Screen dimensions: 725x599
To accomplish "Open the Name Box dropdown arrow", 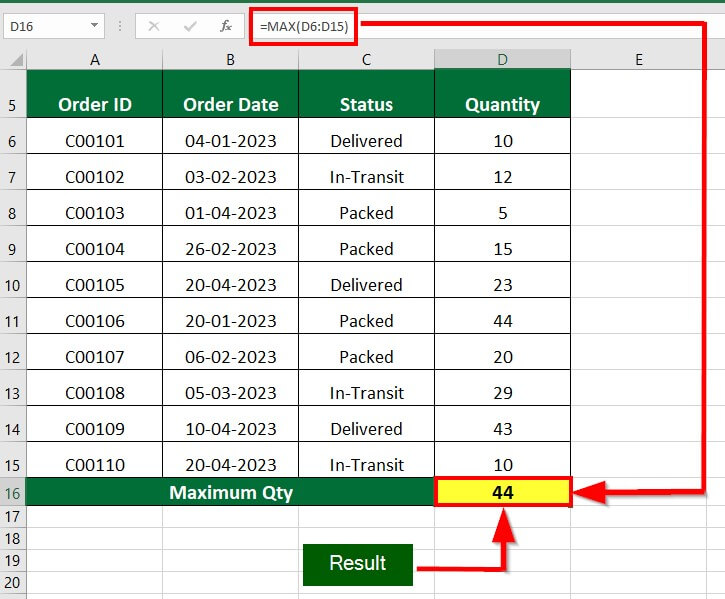I will click(94, 25).
